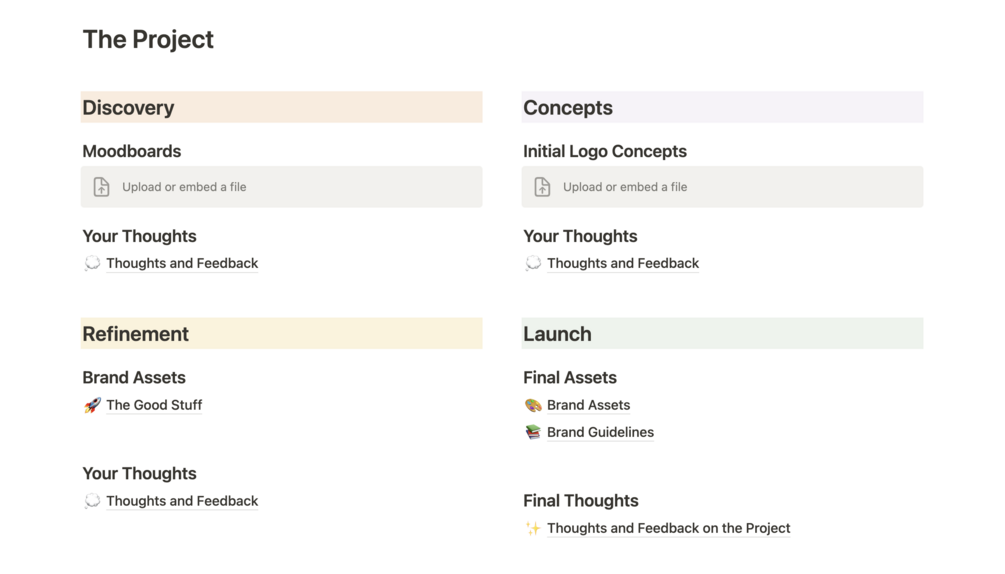Select the Discovery section heading
This screenshot has width=1005, height=574.
[128, 108]
